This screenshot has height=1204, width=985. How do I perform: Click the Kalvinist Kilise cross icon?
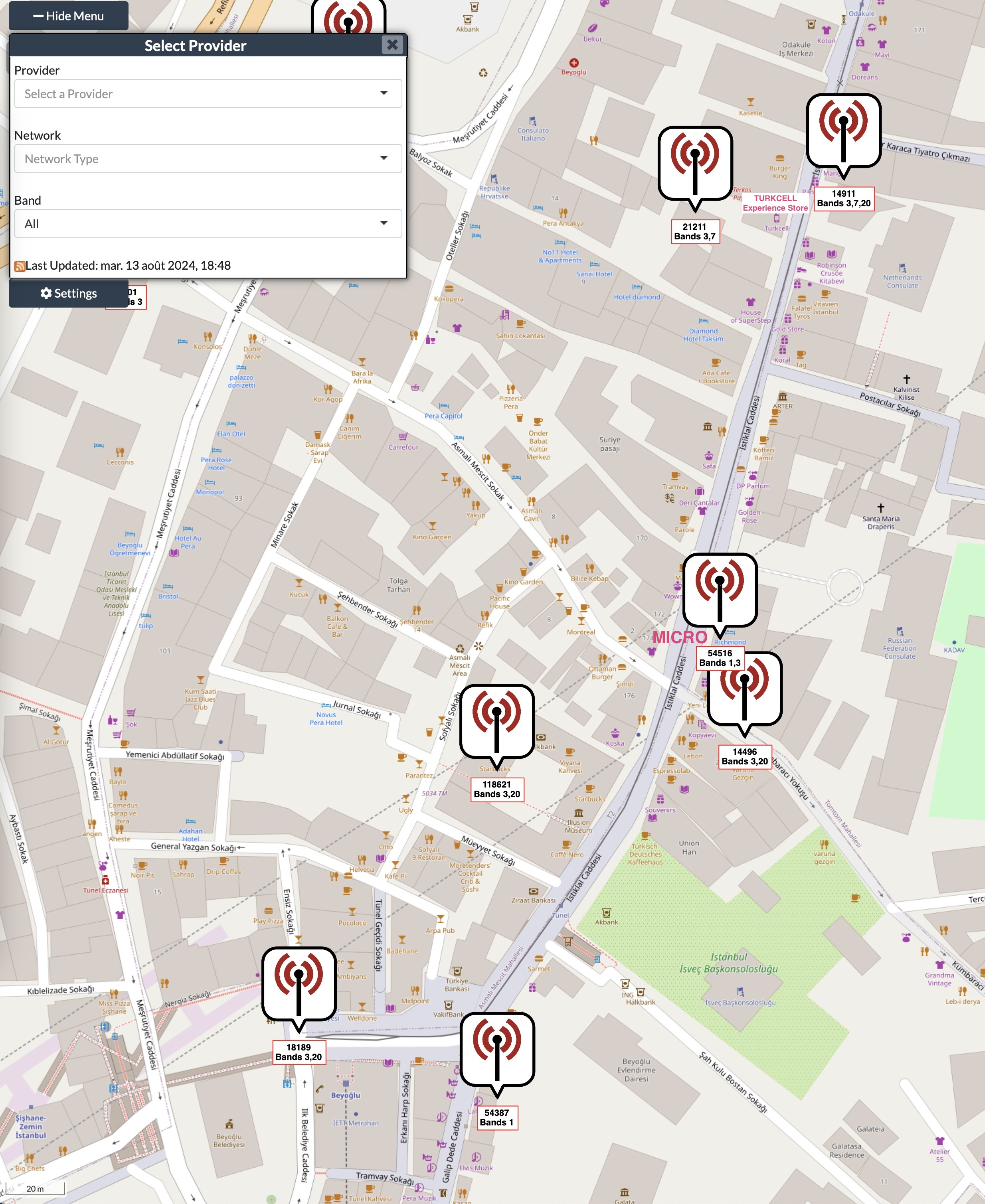coord(907,379)
